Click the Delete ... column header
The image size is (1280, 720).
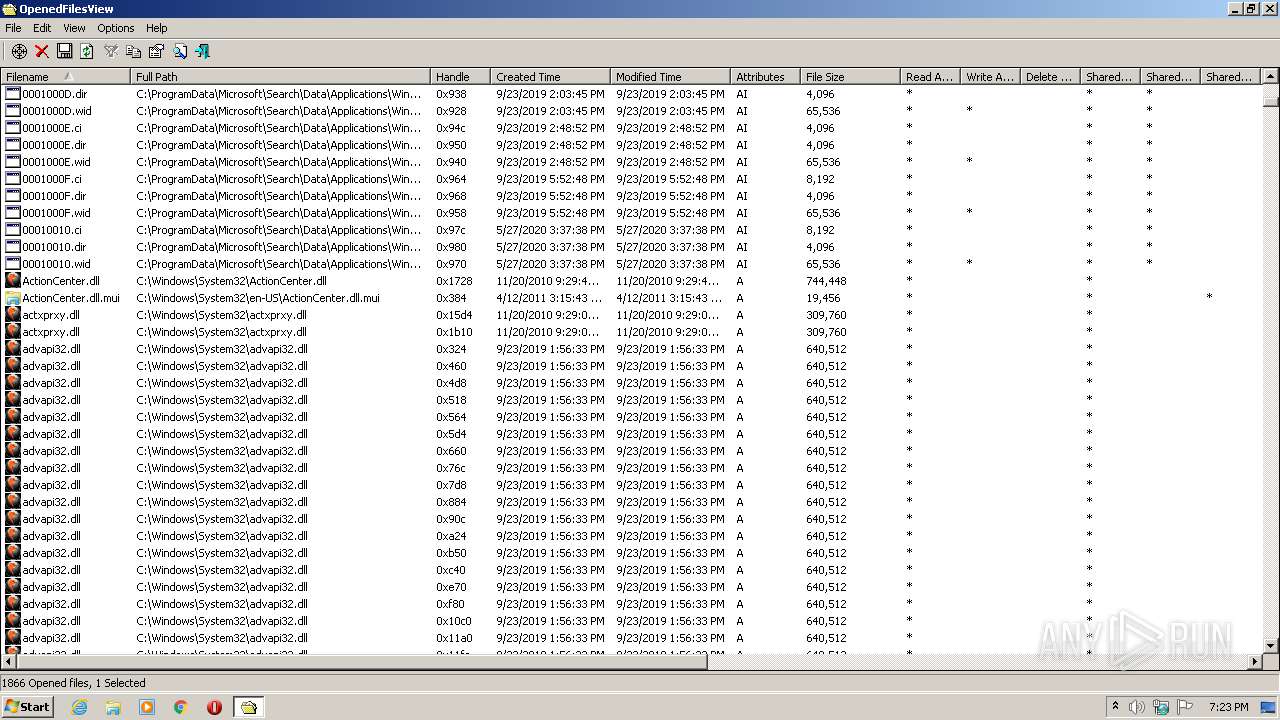[1050, 76]
